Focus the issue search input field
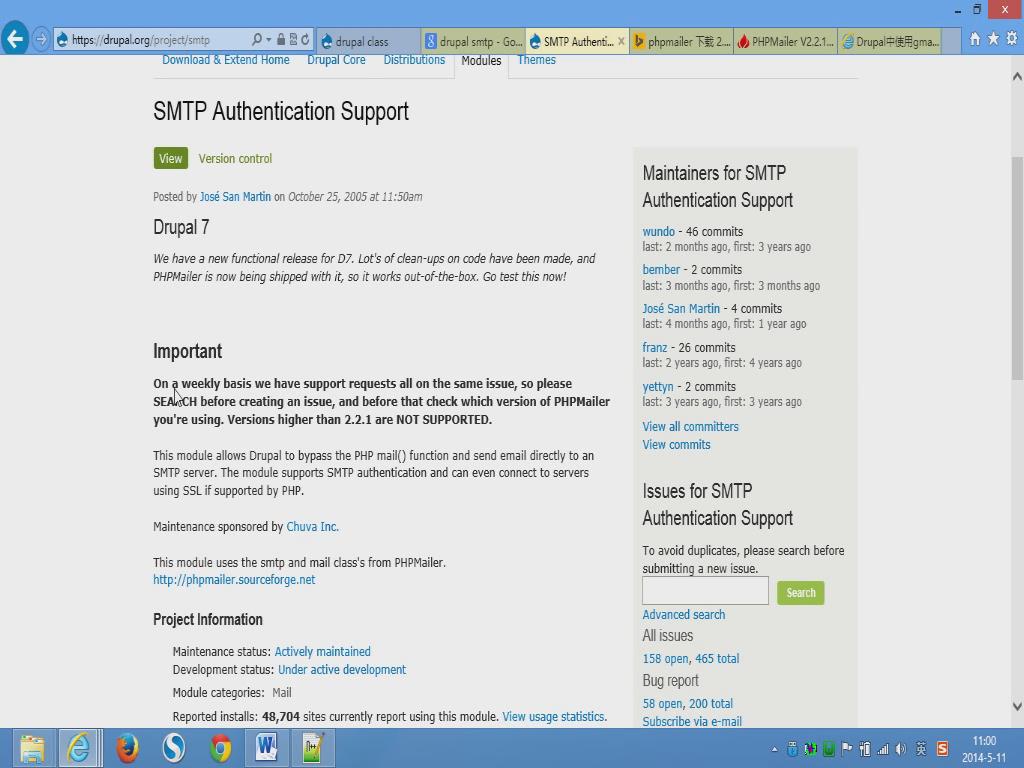Screen dimensions: 1024x768 [705, 591]
